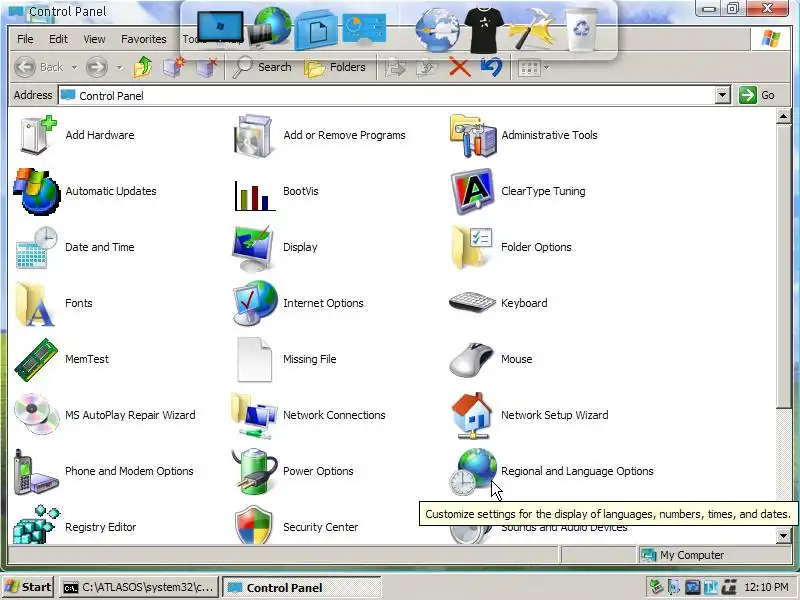Click the scrollbar up arrow

(784, 116)
